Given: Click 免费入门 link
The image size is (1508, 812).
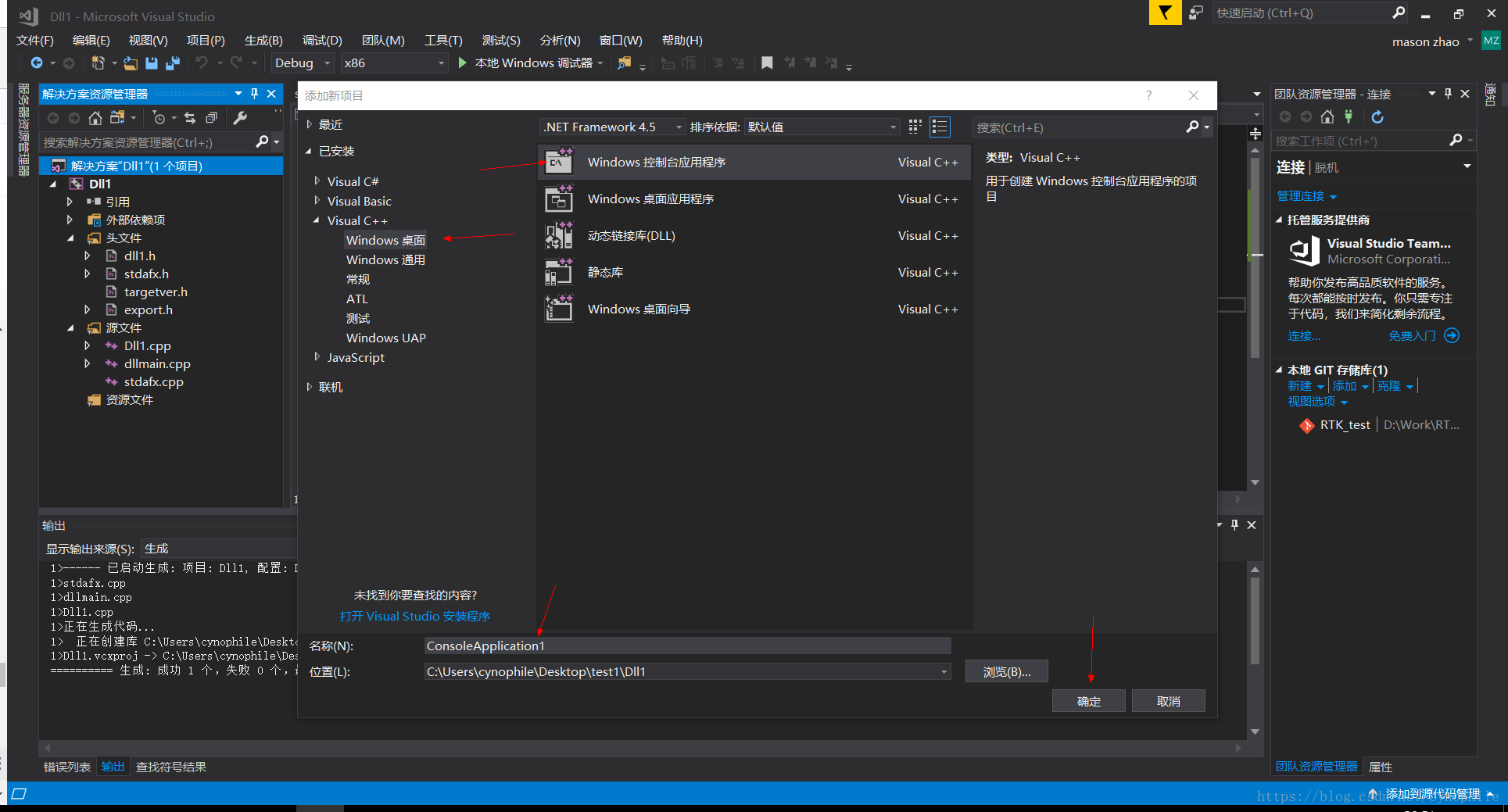Looking at the screenshot, I should click(x=1412, y=335).
